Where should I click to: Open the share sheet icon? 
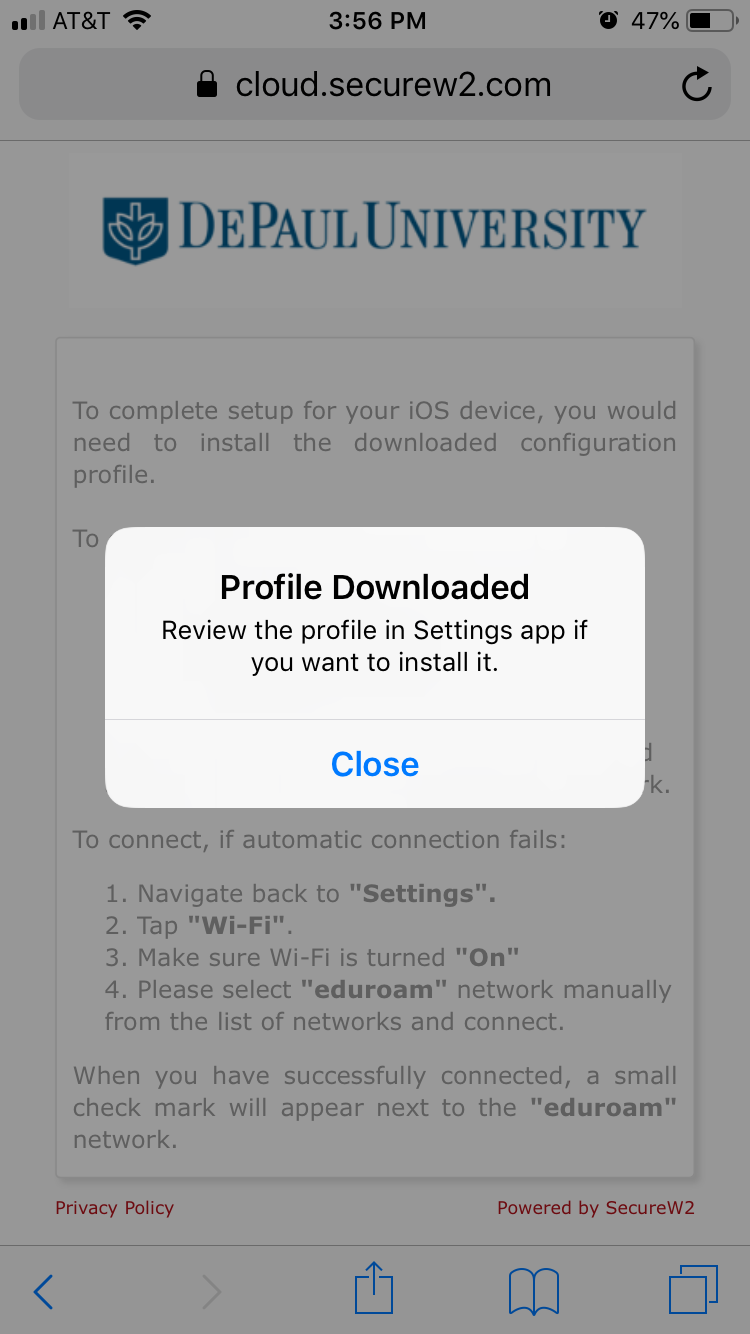tap(375, 1288)
